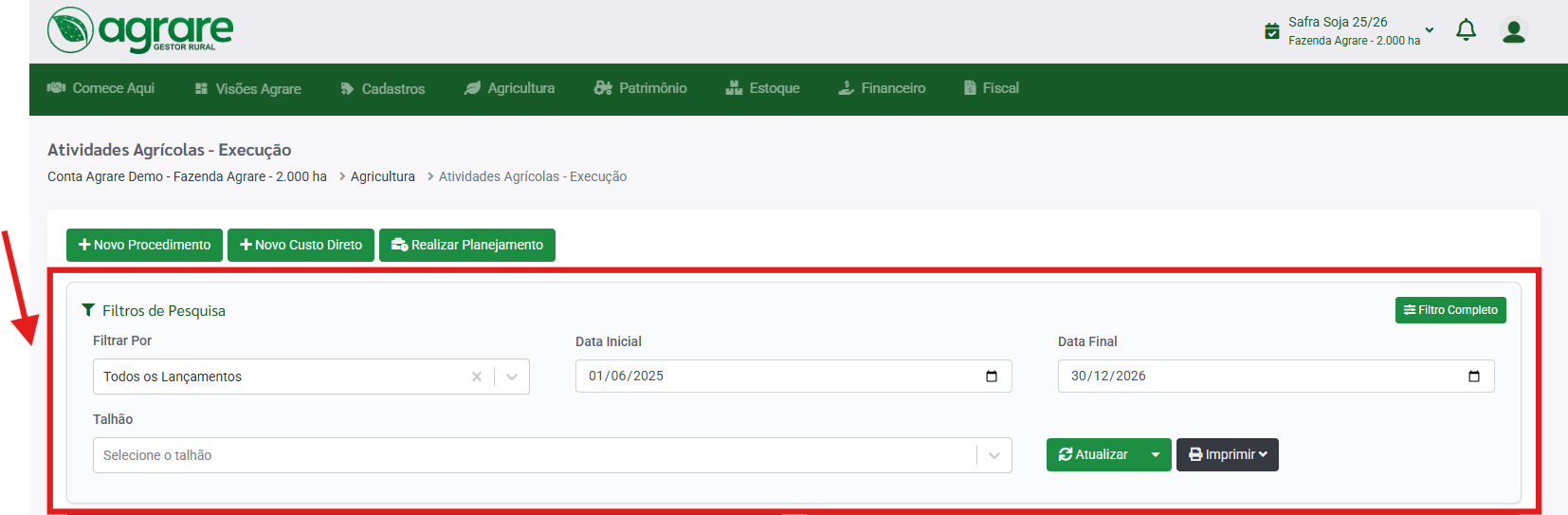
Task: Follow the Agricultura breadcrumb link
Action: pos(383,176)
